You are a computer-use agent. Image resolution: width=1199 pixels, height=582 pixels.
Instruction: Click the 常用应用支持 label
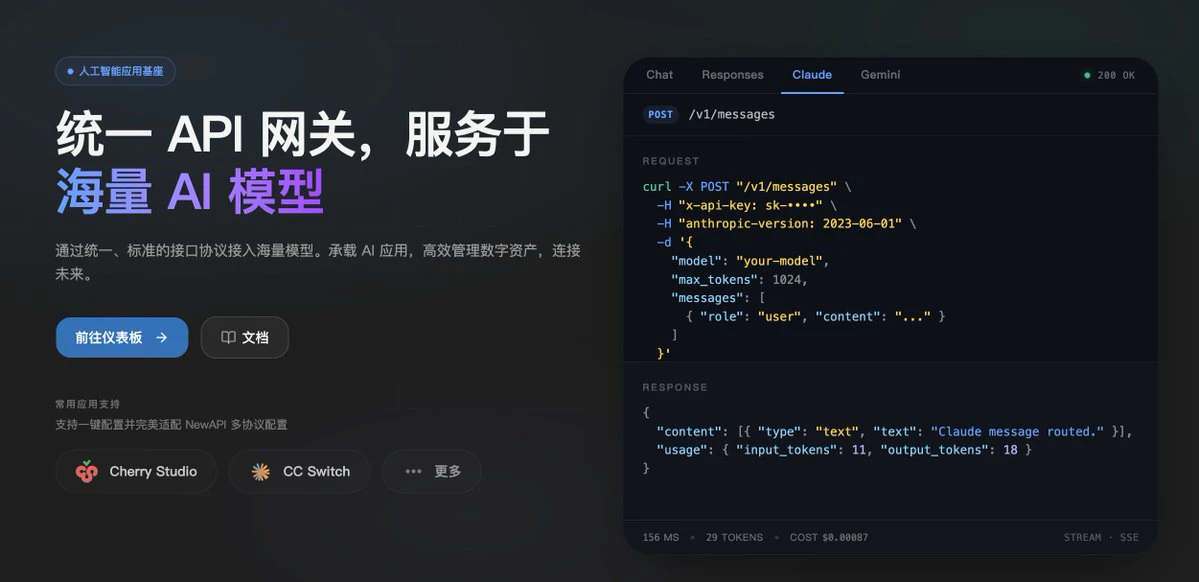87,404
